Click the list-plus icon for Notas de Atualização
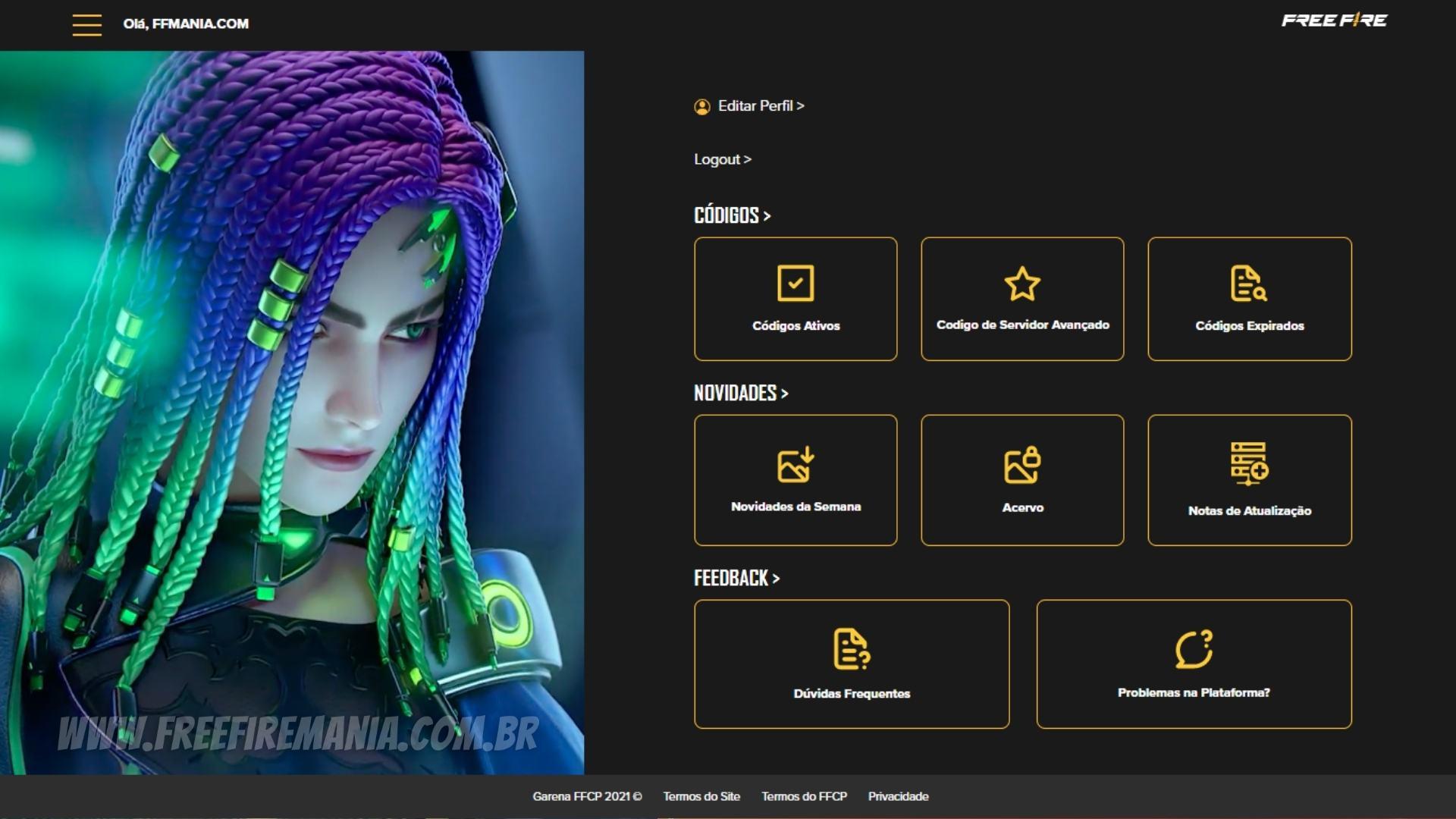 point(1249,463)
